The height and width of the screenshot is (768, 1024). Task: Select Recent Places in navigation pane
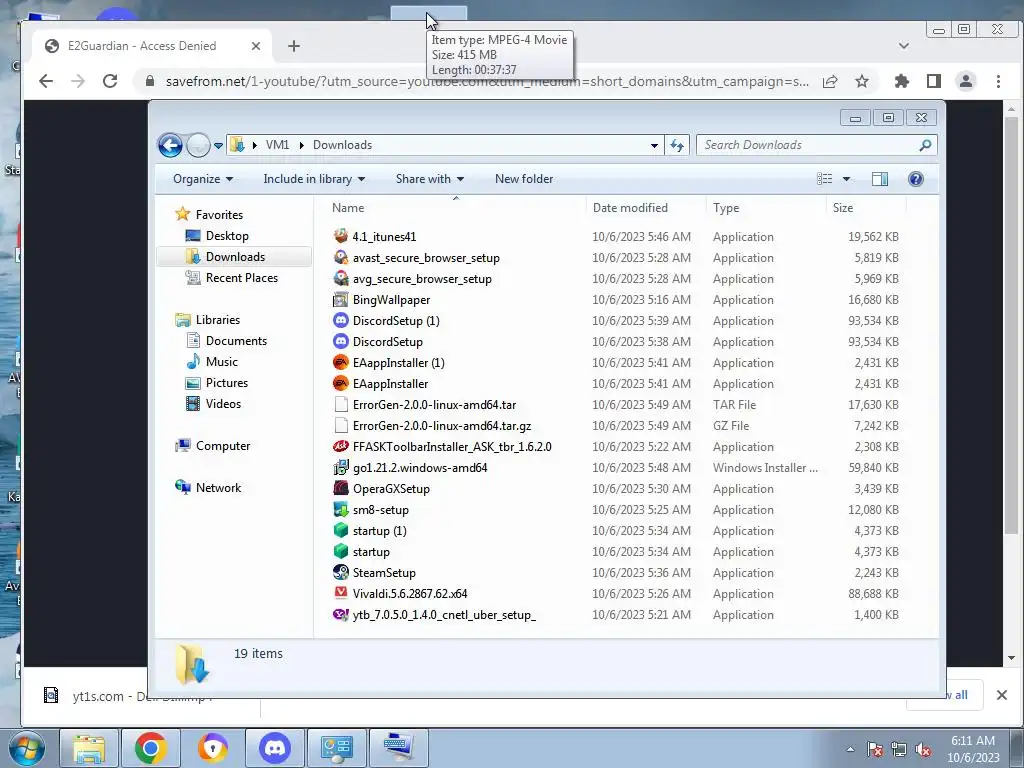(x=242, y=278)
